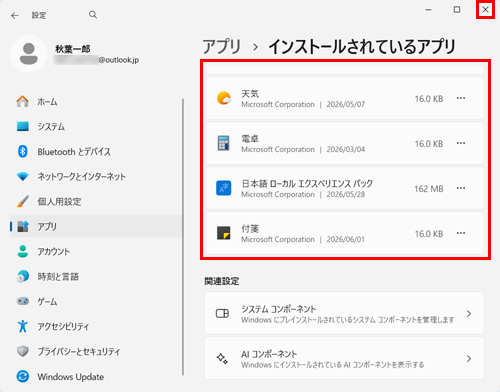Go to ホーム settings page
Viewport: 500px width, 392px height.
pos(96,101)
